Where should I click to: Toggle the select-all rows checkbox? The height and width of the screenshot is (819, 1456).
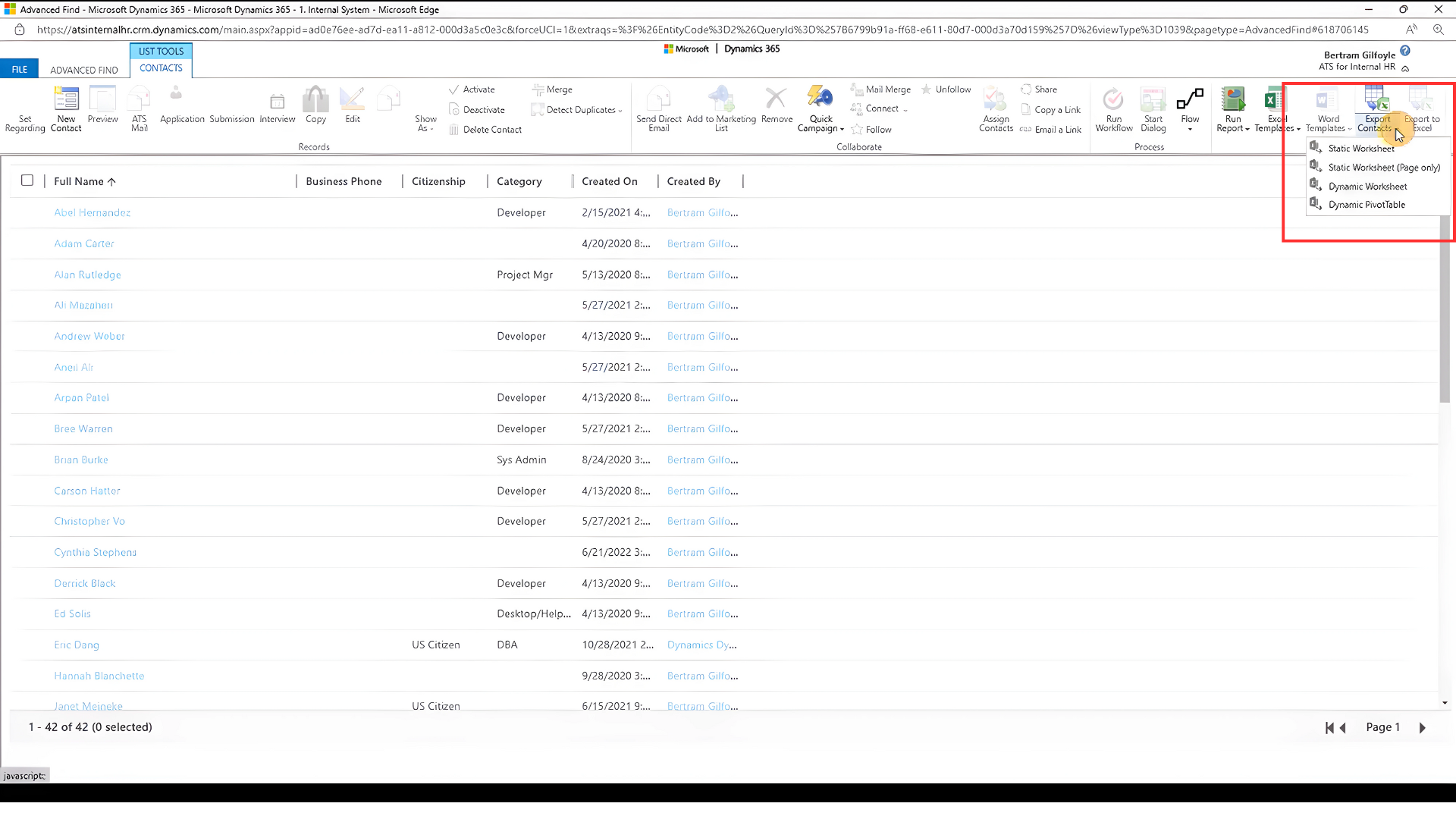tap(27, 180)
